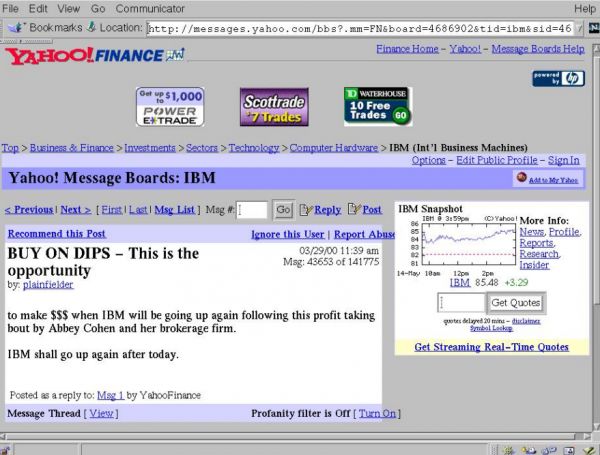The height and width of the screenshot is (455, 600).
Task: Click the Get Quotes button
Action: (515, 303)
